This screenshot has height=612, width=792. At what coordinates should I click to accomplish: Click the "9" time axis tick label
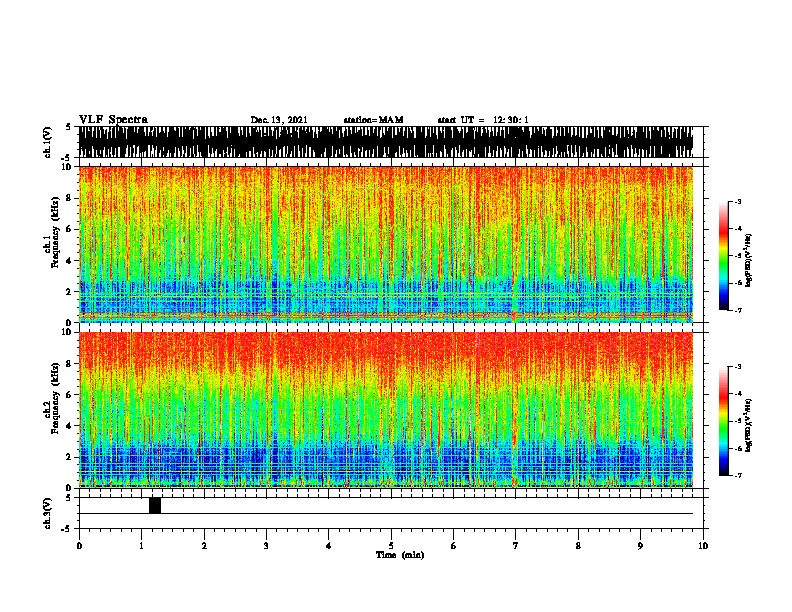640,546
